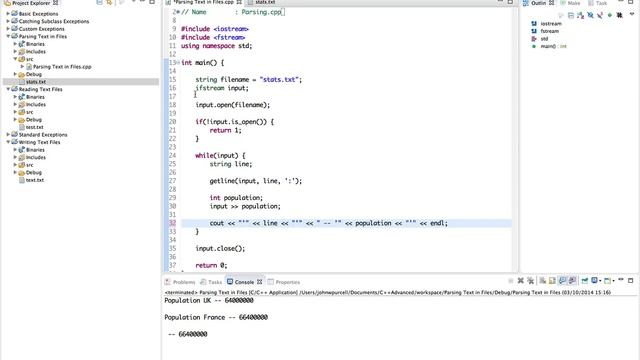Select main() : int in Outline
The image size is (640, 360).
(553, 46)
